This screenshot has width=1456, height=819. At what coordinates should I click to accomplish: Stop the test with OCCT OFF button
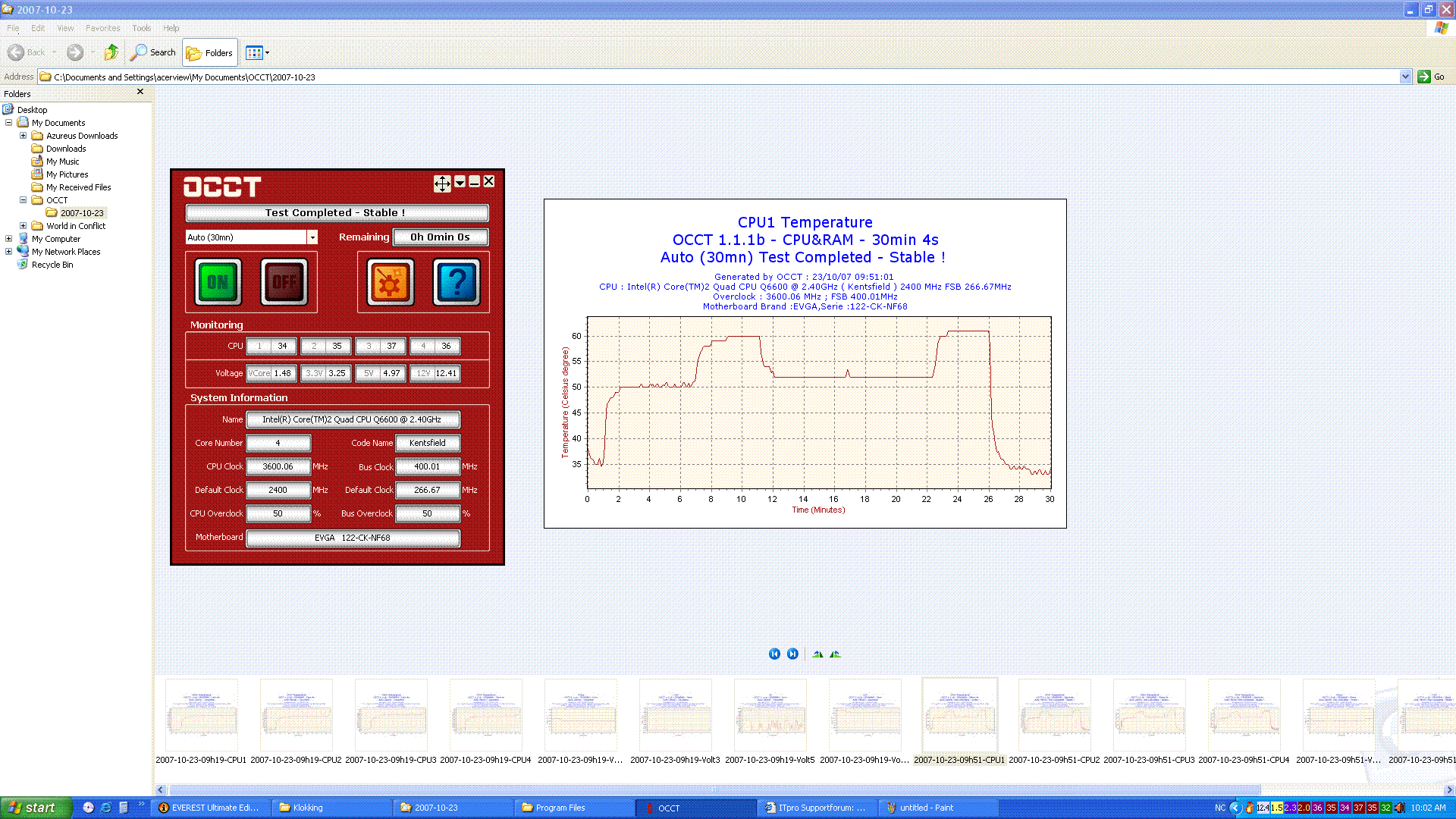pyautogui.click(x=284, y=282)
